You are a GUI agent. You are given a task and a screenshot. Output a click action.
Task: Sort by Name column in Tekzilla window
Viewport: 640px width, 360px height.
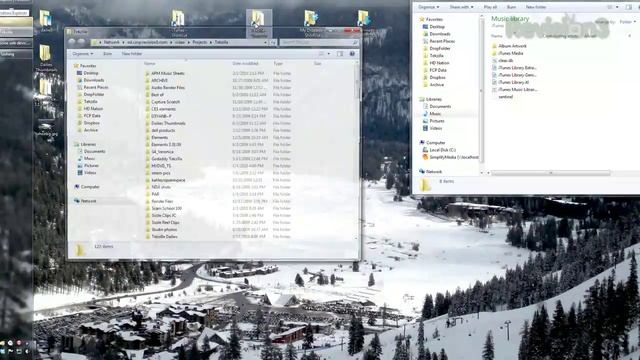[150, 63]
